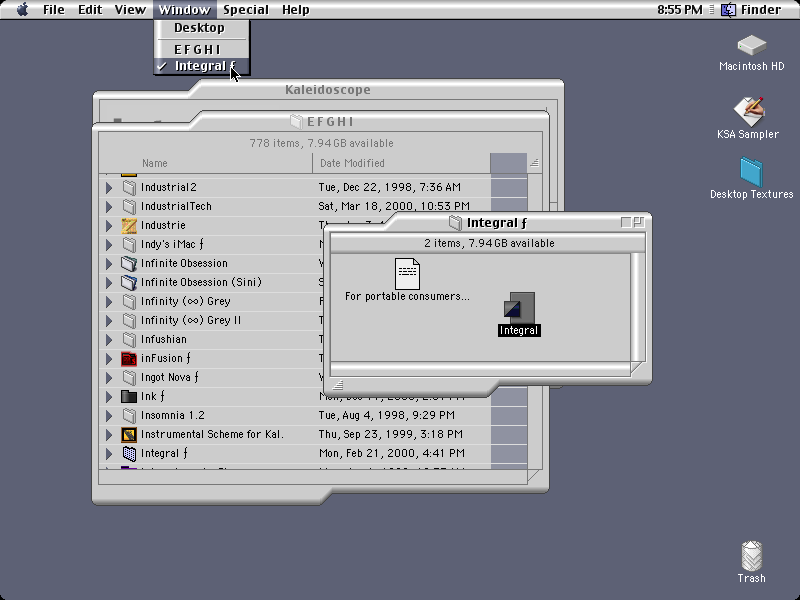Select the Infinity (∞) Grey II folder icon

[x=129, y=320]
